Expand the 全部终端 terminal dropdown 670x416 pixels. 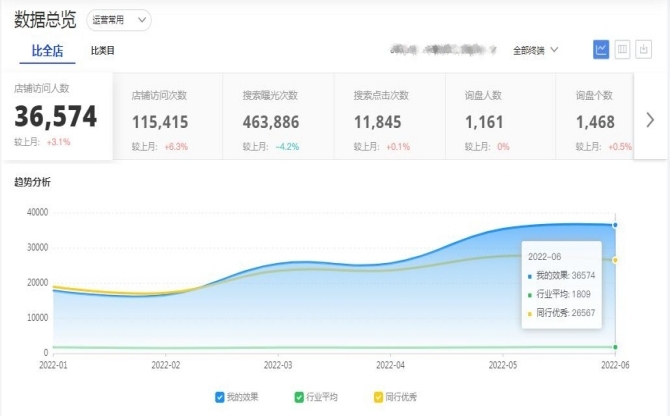point(535,49)
